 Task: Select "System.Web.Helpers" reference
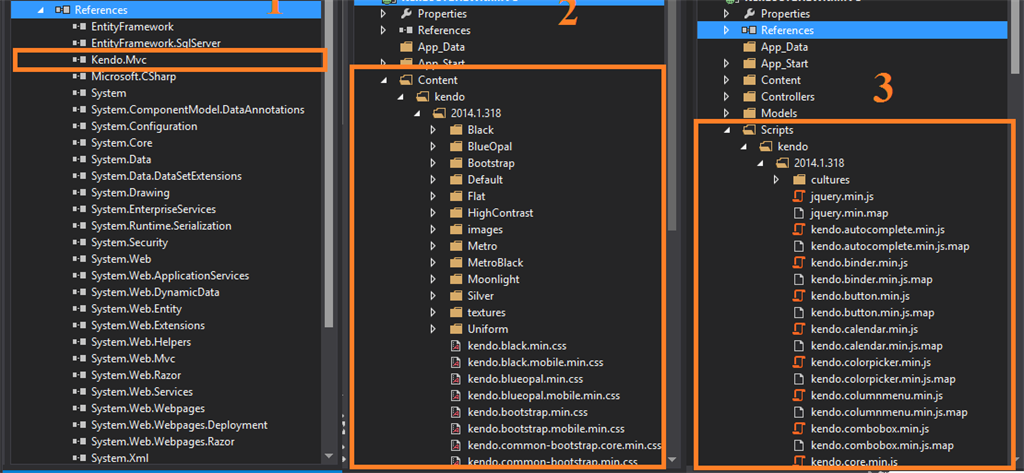click(x=140, y=342)
